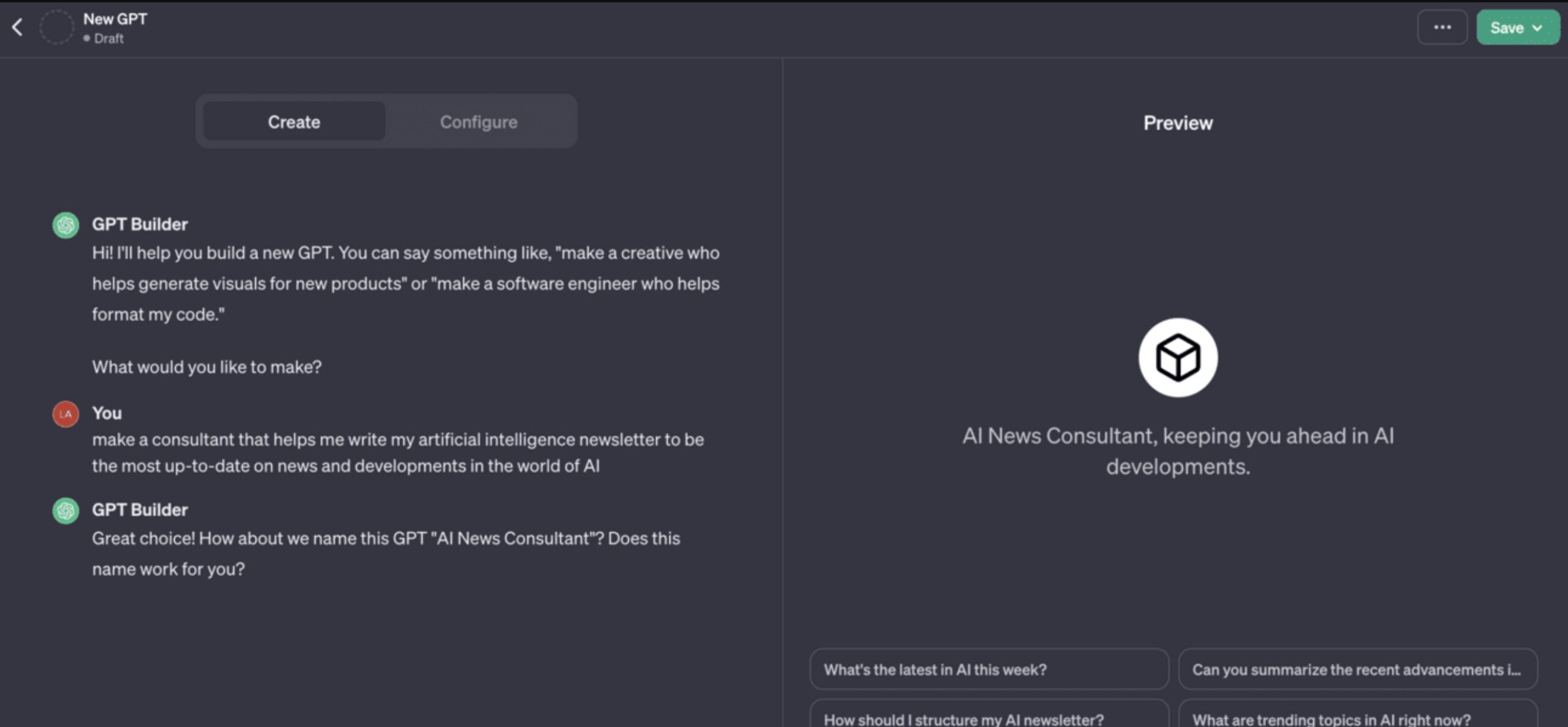Click the GPT Builder avatar beside 'Great choice!'

pyautogui.click(x=66, y=510)
